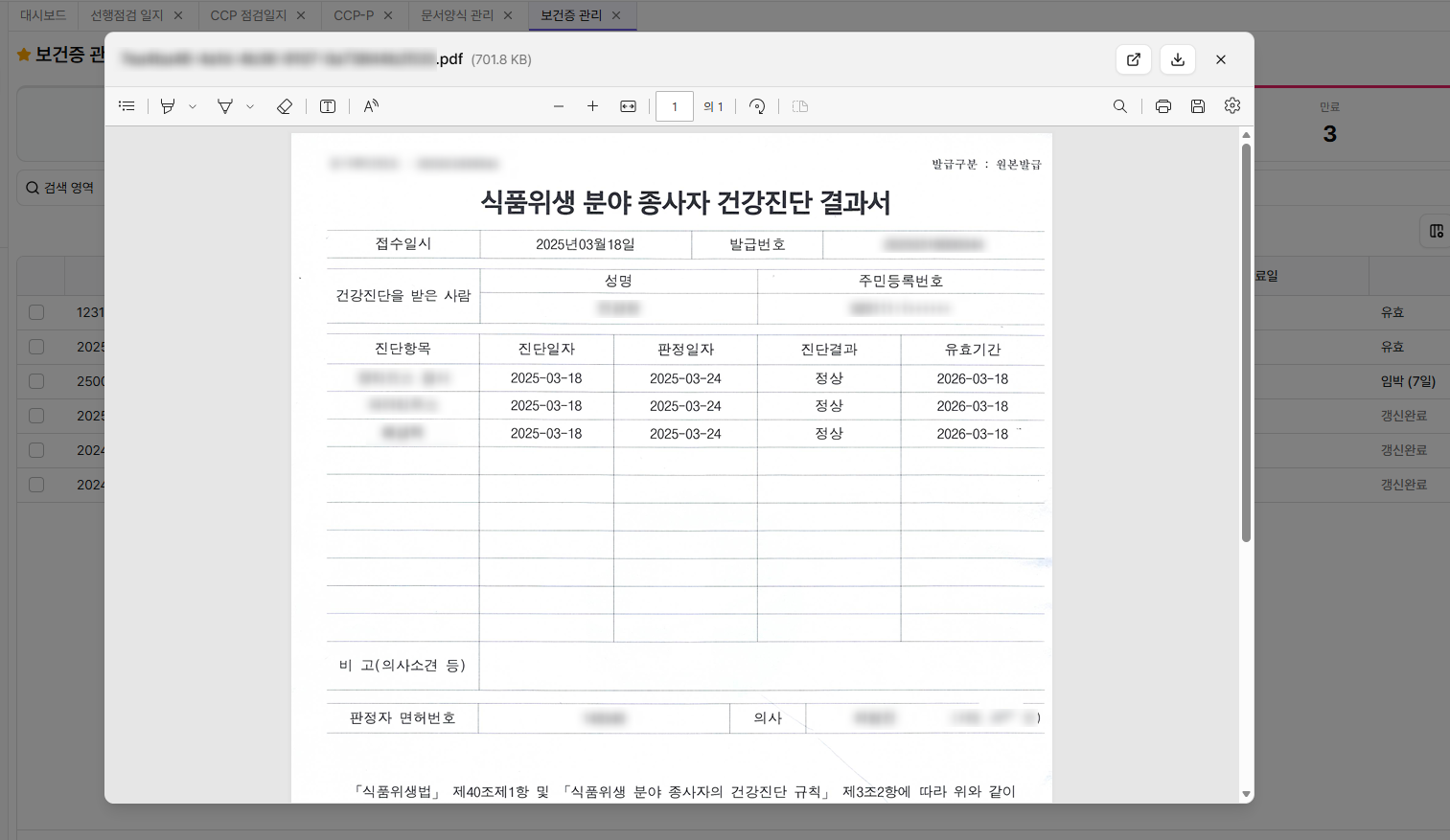Open the PDF table of contents list

pyautogui.click(x=127, y=106)
